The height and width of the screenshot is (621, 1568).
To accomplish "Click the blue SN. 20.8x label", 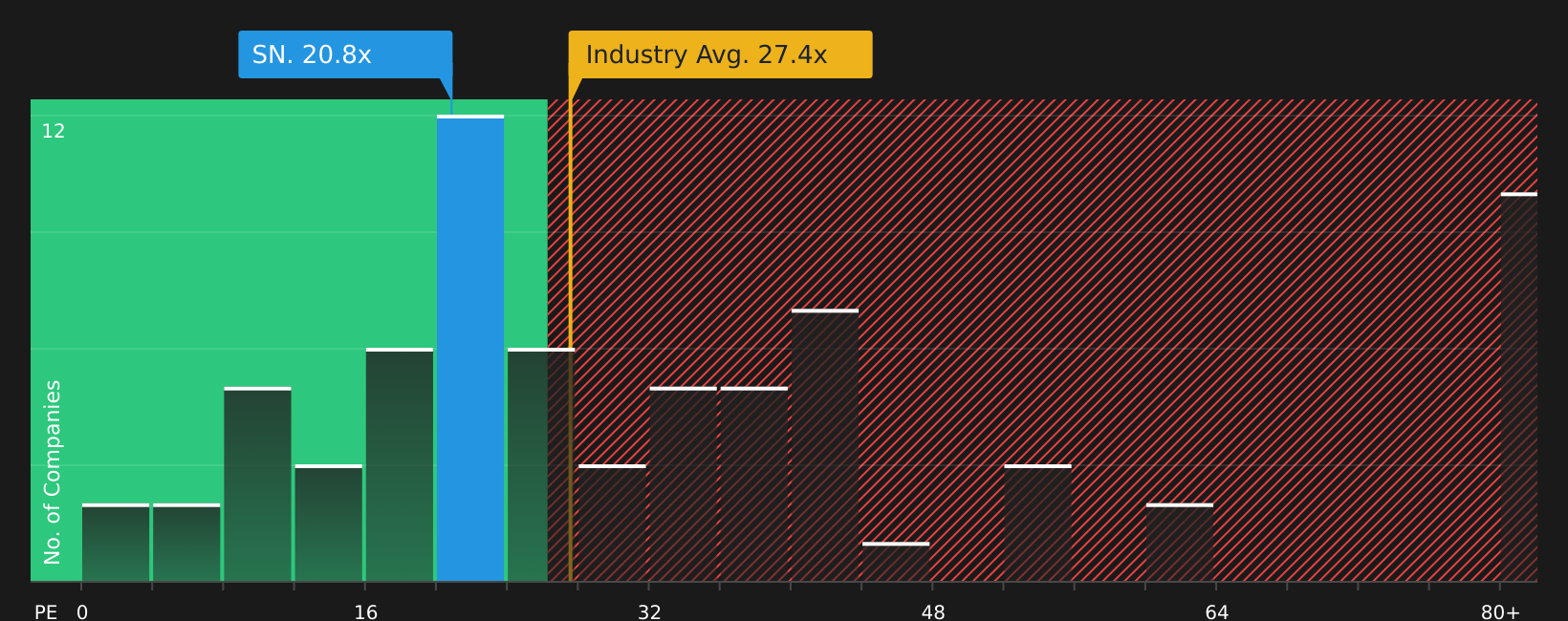I will [345, 54].
